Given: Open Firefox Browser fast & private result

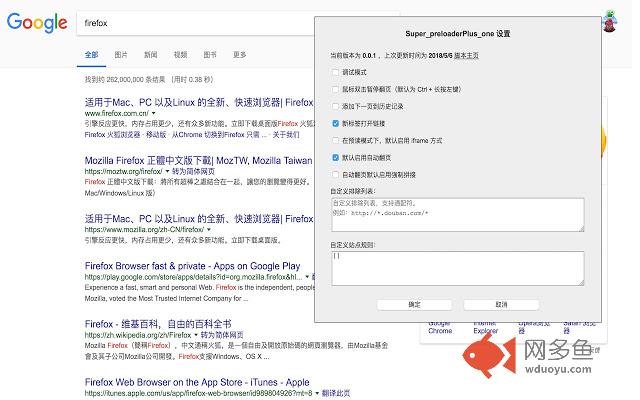Looking at the screenshot, I should [x=192, y=266].
